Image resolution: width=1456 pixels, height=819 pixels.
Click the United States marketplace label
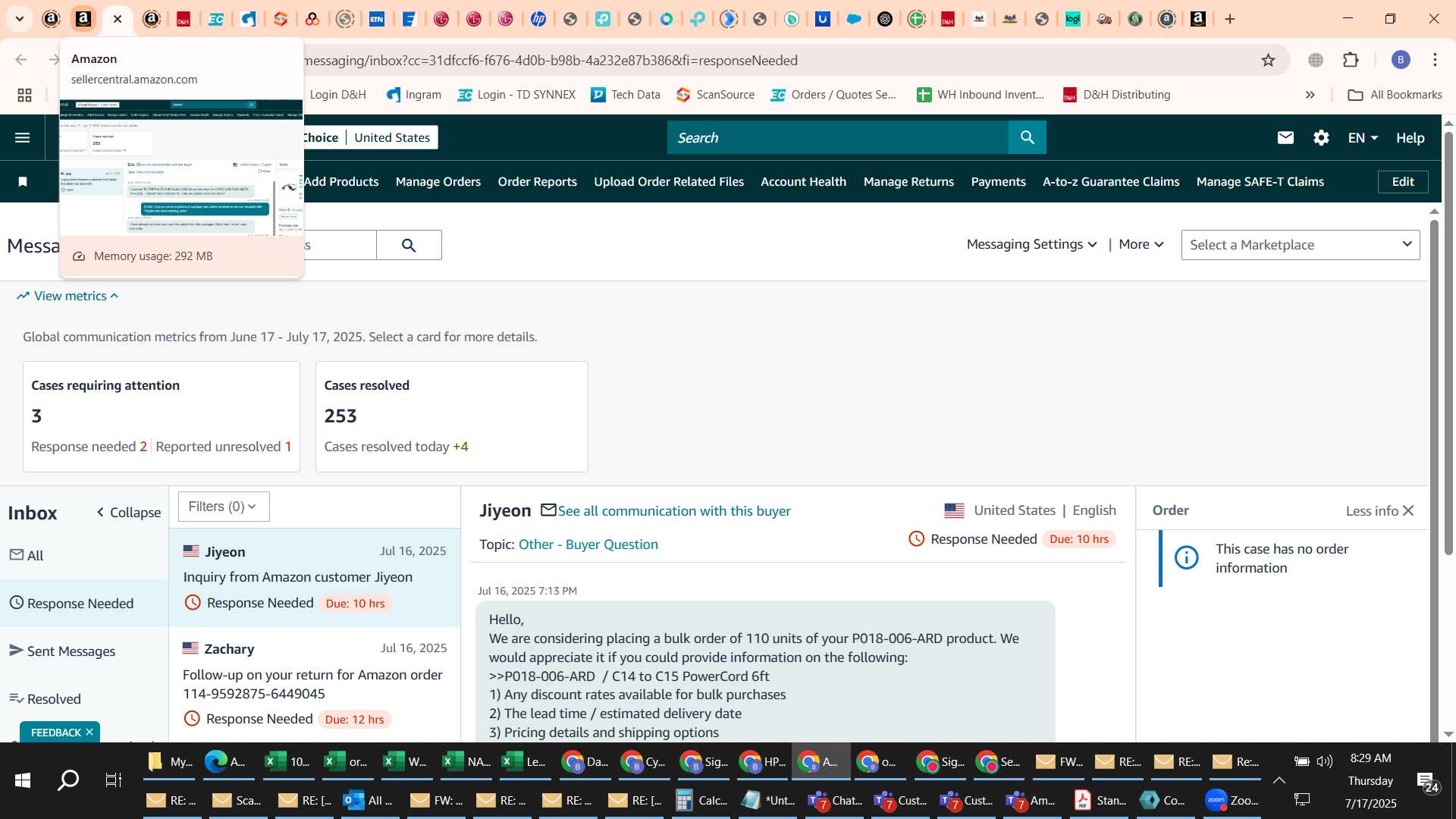tap(392, 137)
